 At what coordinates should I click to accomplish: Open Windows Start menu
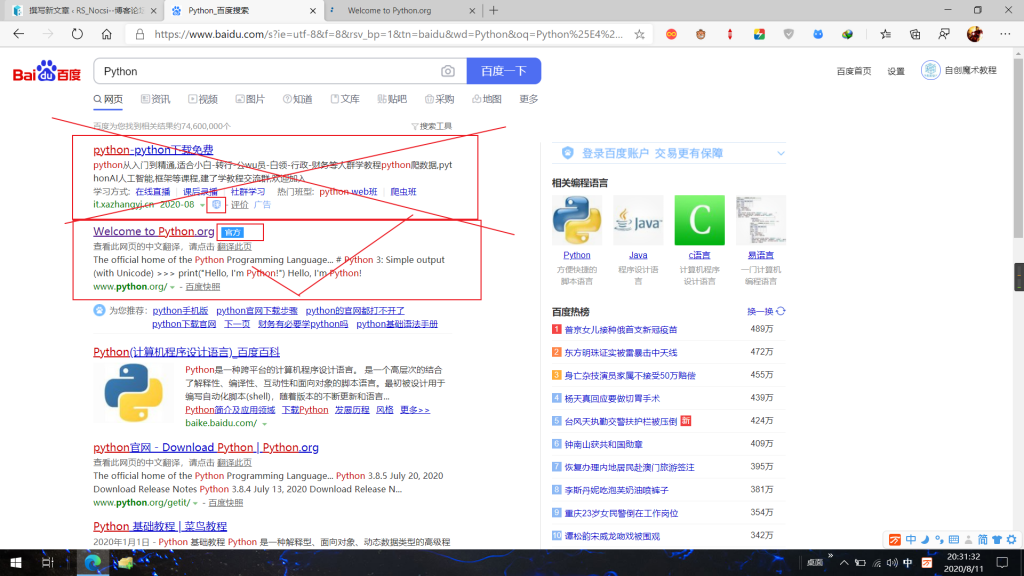[16, 562]
